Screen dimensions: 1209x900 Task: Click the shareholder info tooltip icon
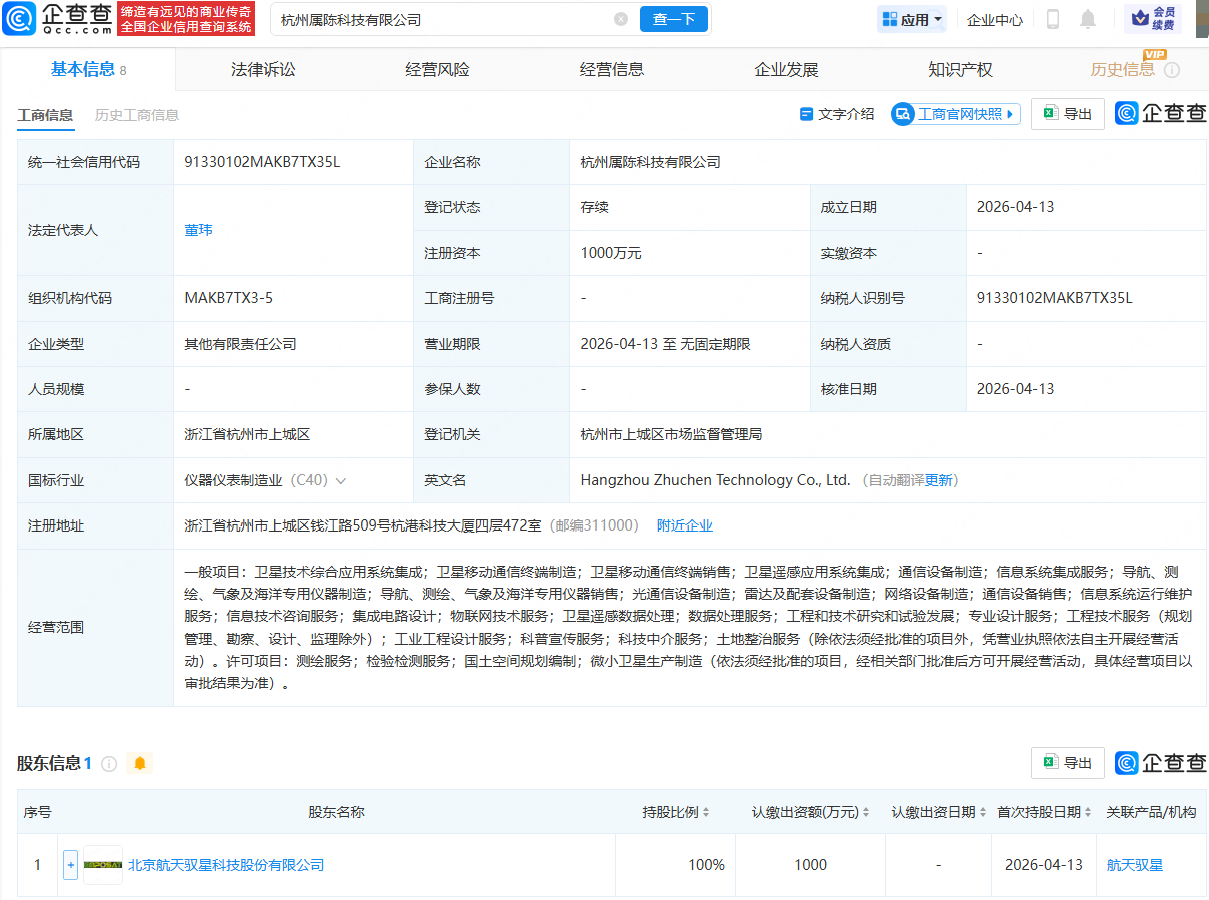click(x=109, y=764)
